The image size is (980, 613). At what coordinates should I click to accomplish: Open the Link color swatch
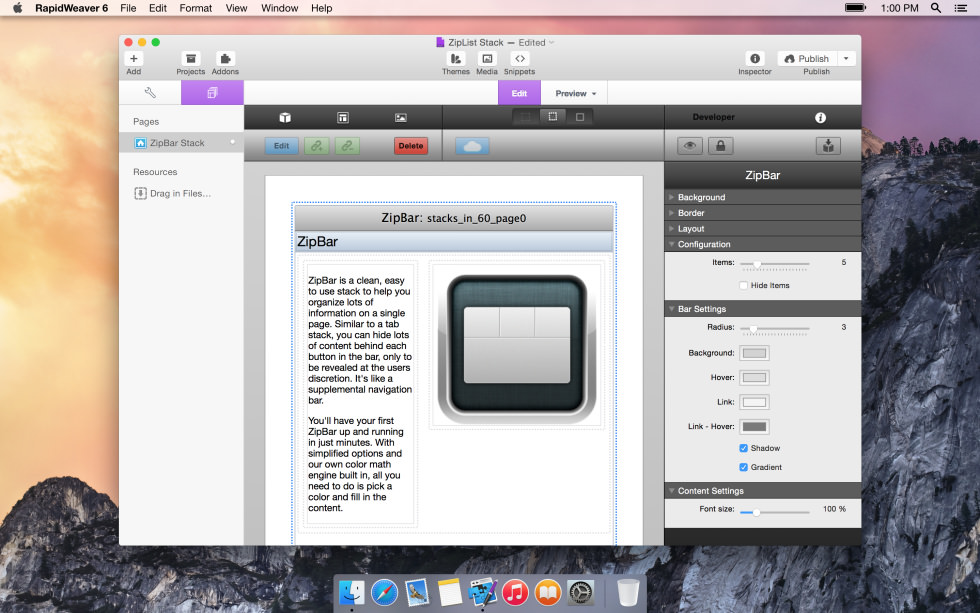pyautogui.click(x=754, y=402)
